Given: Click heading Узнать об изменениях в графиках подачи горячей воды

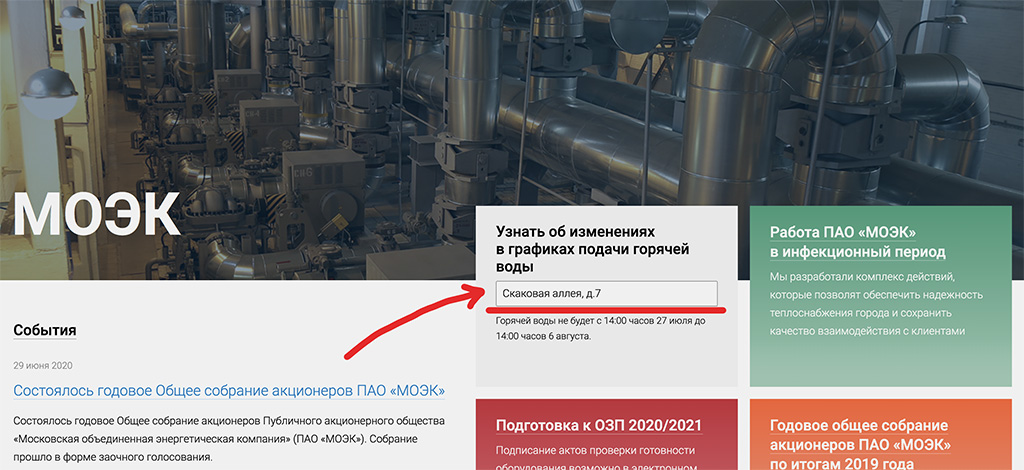Looking at the screenshot, I should pos(592,249).
